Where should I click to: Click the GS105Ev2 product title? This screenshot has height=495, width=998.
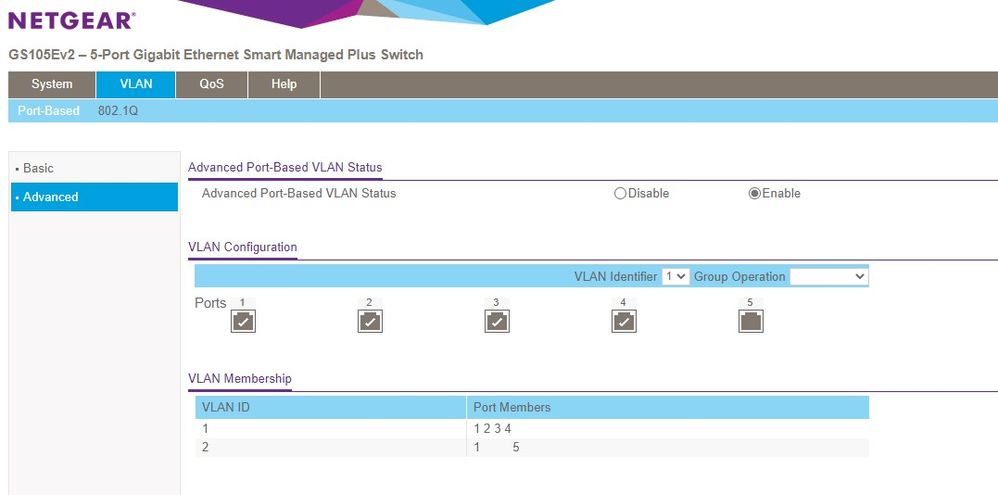[216, 55]
